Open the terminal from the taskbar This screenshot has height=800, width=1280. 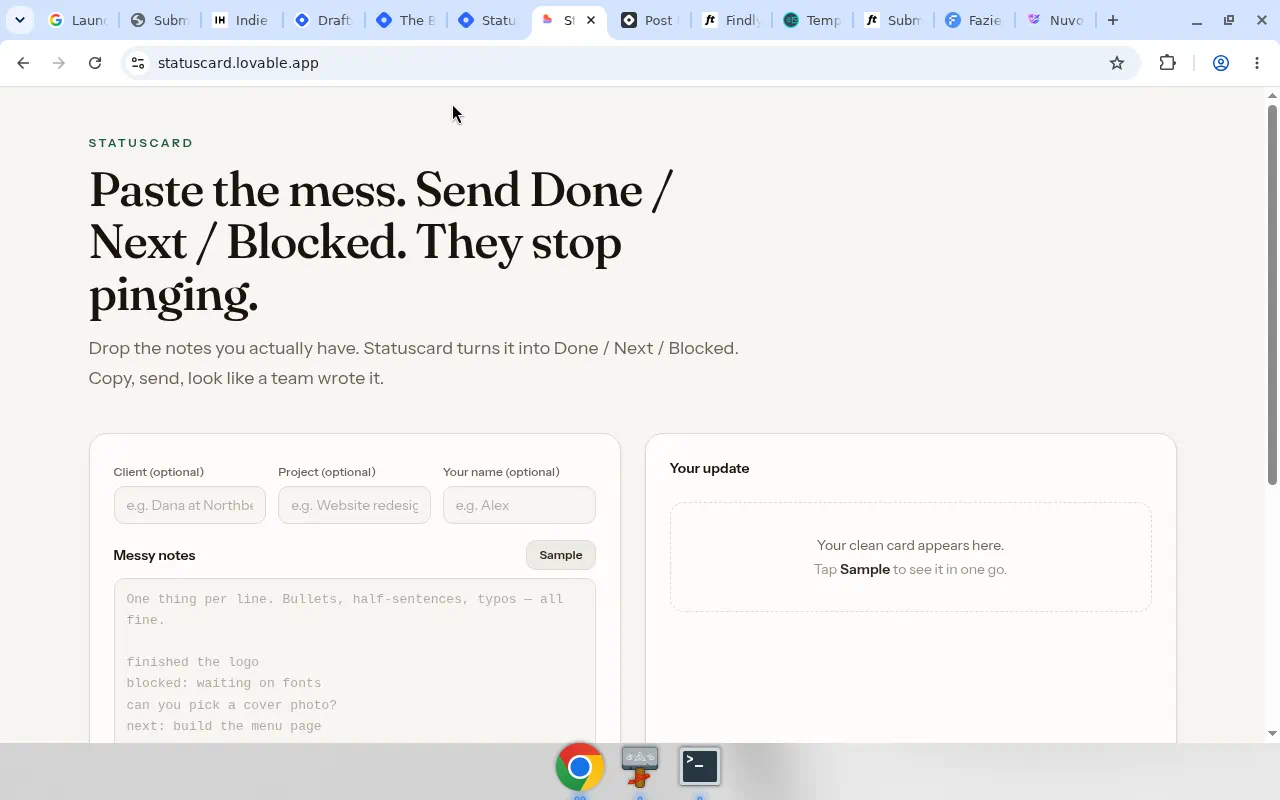coord(700,767)
